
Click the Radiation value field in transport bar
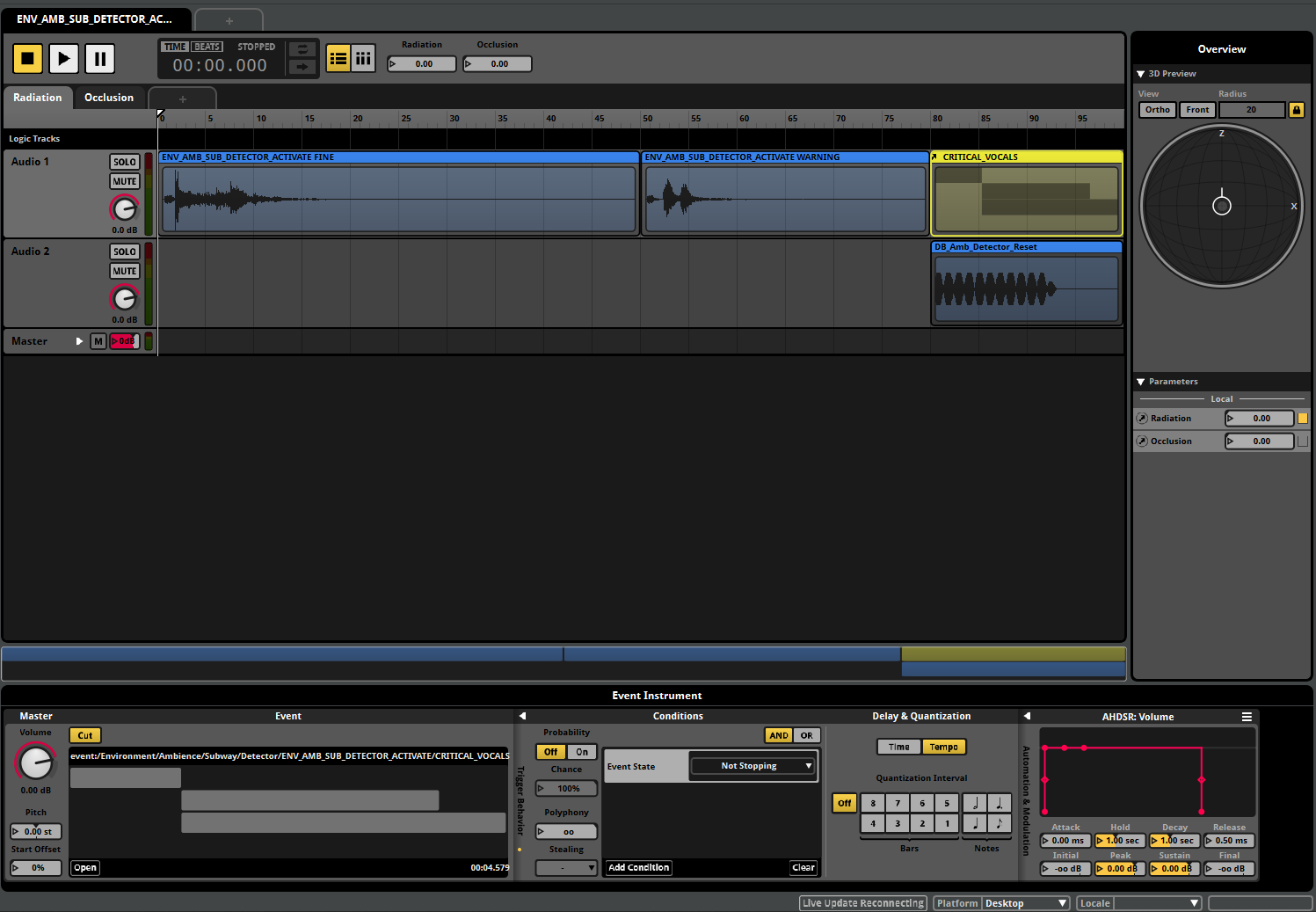[422, 64]
